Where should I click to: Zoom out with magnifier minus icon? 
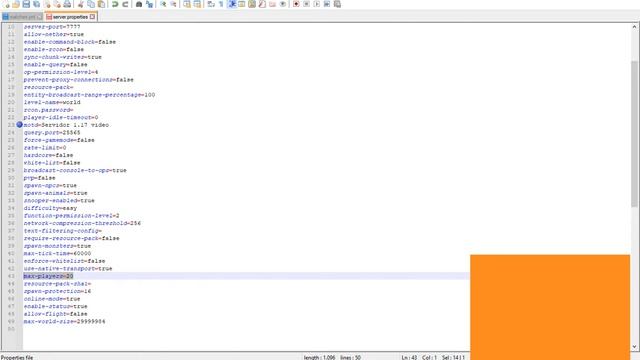pyautogui.click(x=173, y=4)
